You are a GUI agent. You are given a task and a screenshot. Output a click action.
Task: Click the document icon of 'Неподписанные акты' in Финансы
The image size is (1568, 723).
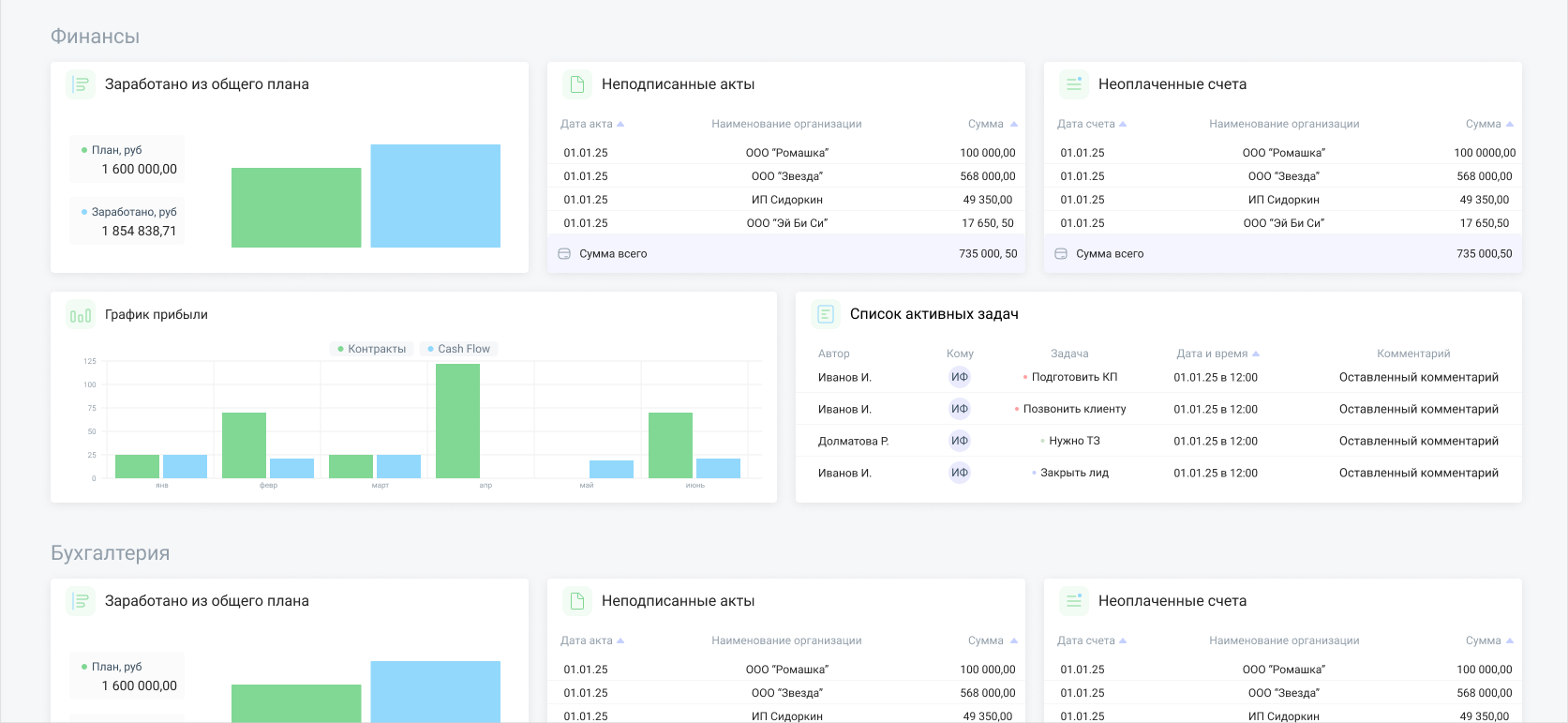click(577, 84)
